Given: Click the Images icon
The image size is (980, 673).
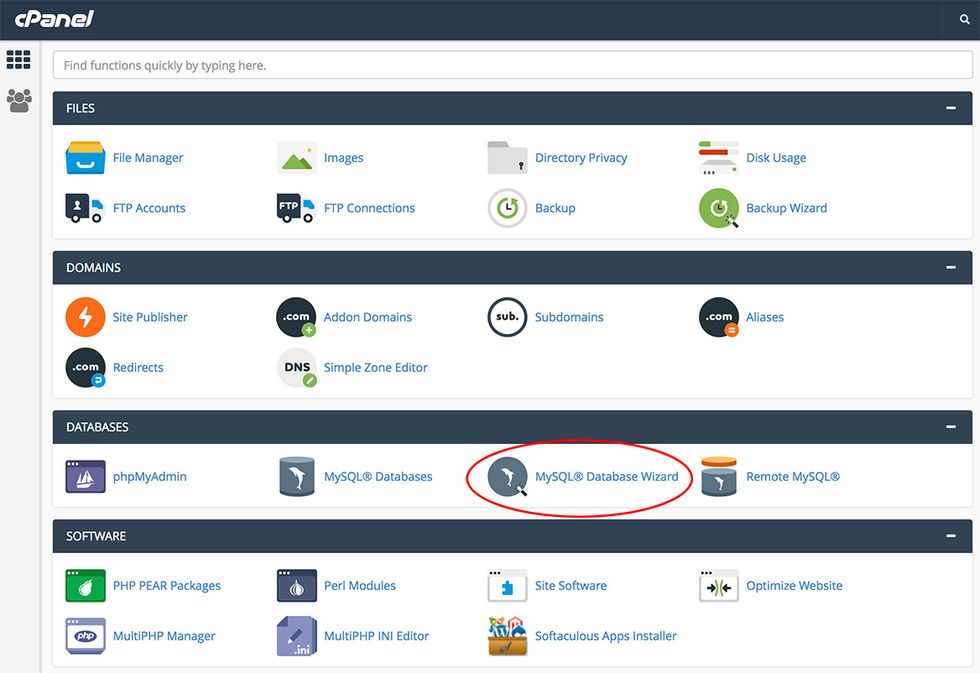Looking at the screenshot, I should coord(296,157).
